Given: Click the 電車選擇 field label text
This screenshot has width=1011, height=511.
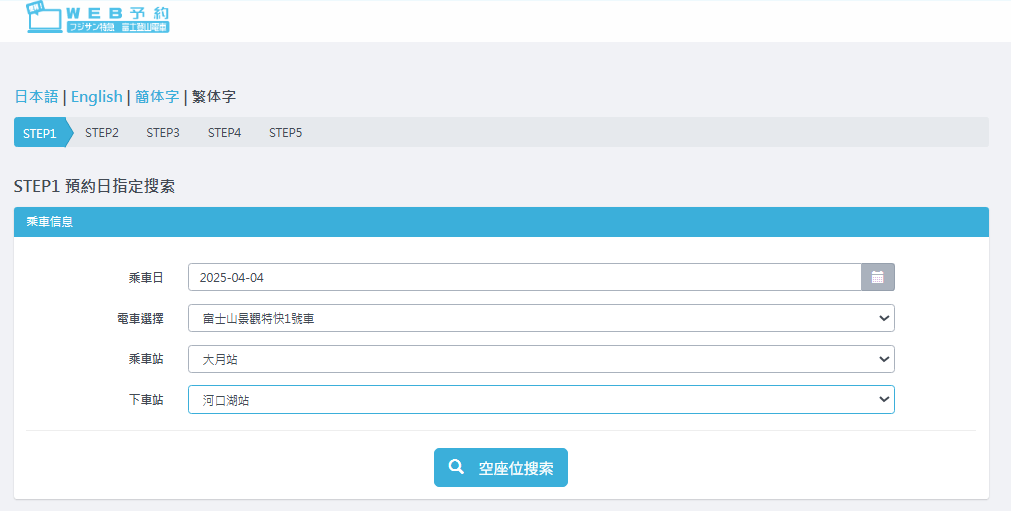Looking at the screenshot, I should 140,318.
